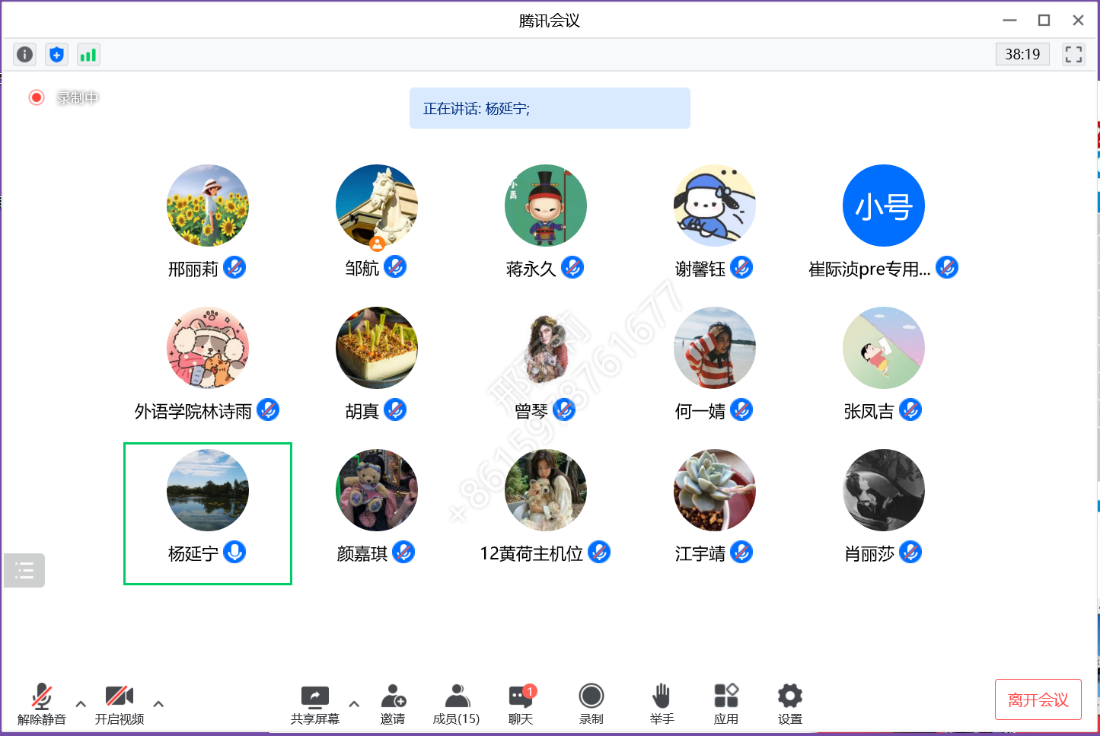Toggle recording with 录制 button
Screen dimensions: 1100x736
pos(591,703)
